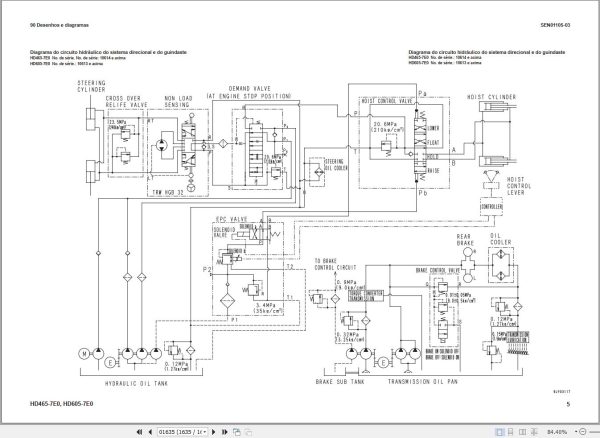Click the STEERING OIL COOLER label
Screen dimensions: 600x438
(x=336, y=165)
